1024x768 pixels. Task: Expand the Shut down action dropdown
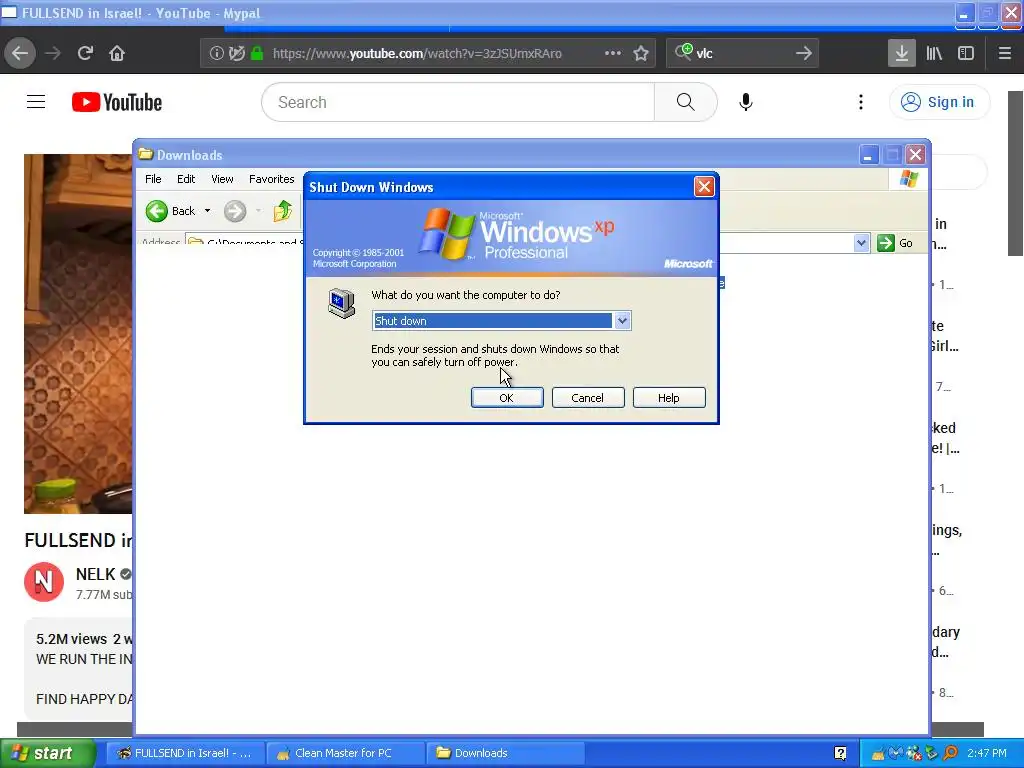(x=622, y=321)
